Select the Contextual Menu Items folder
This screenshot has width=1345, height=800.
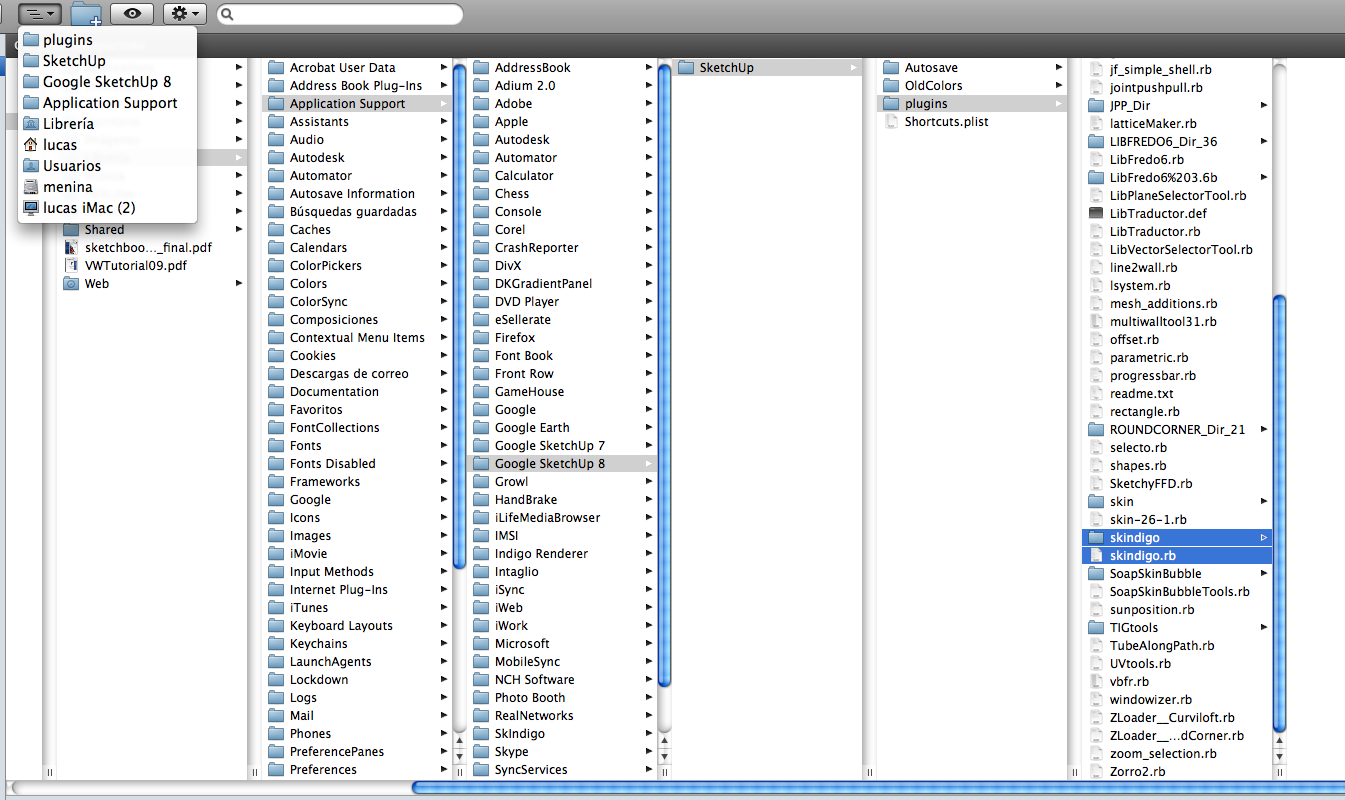(x=357, y=338)
